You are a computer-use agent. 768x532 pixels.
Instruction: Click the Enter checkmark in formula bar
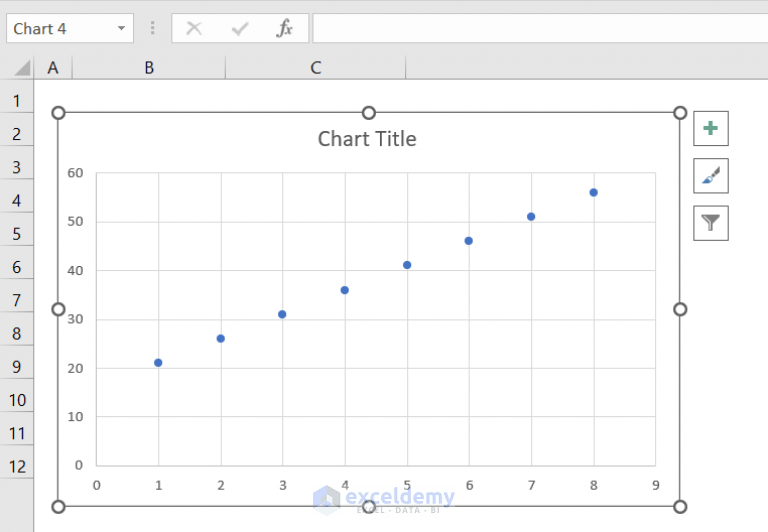240,29
